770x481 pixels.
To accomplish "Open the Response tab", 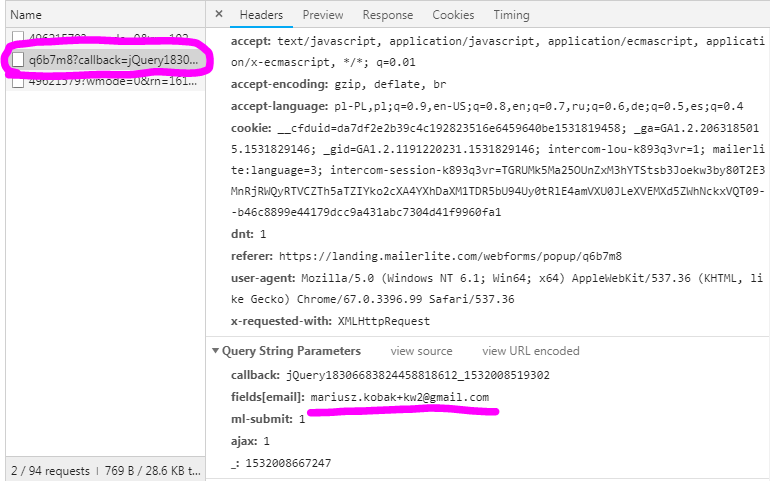I will [387, 15].
